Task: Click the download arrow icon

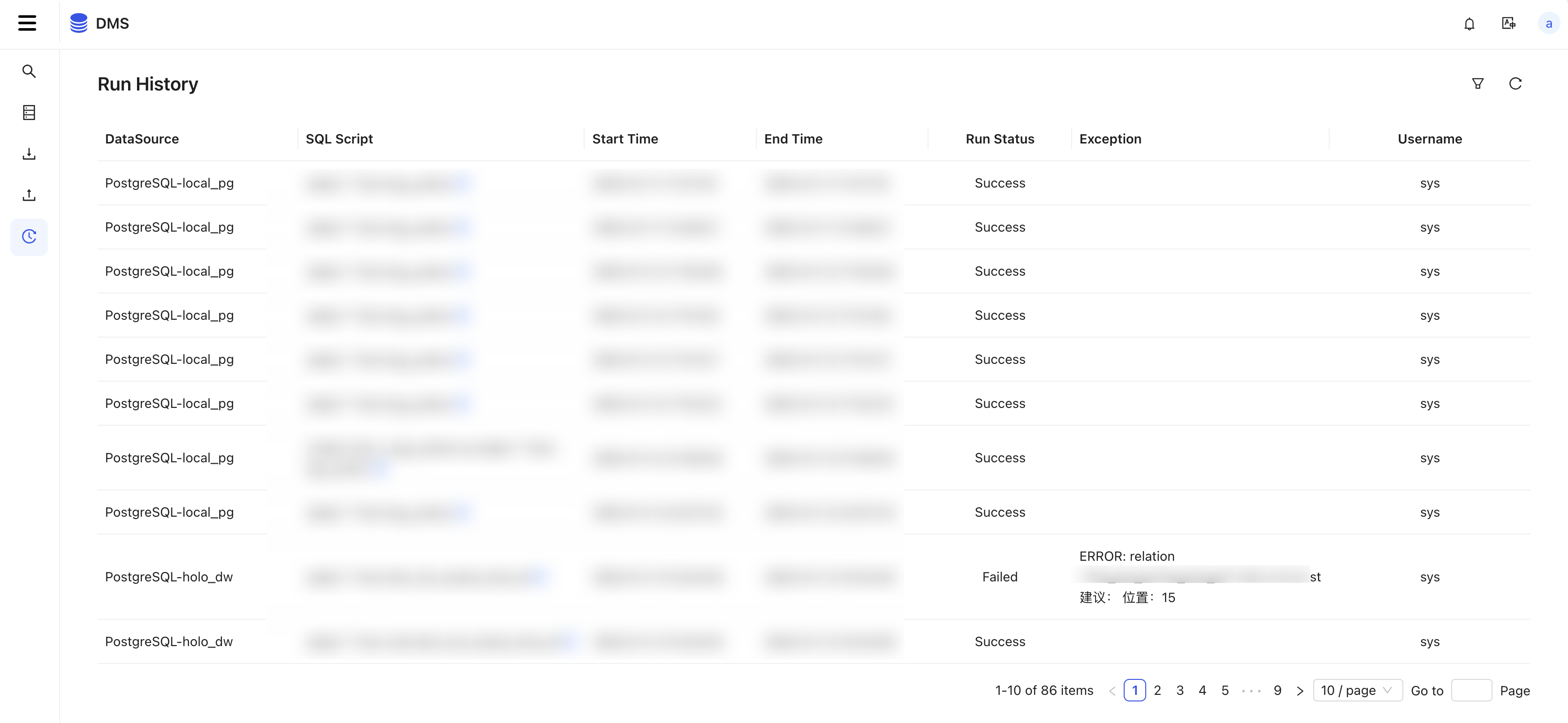Action: (28, 153)
